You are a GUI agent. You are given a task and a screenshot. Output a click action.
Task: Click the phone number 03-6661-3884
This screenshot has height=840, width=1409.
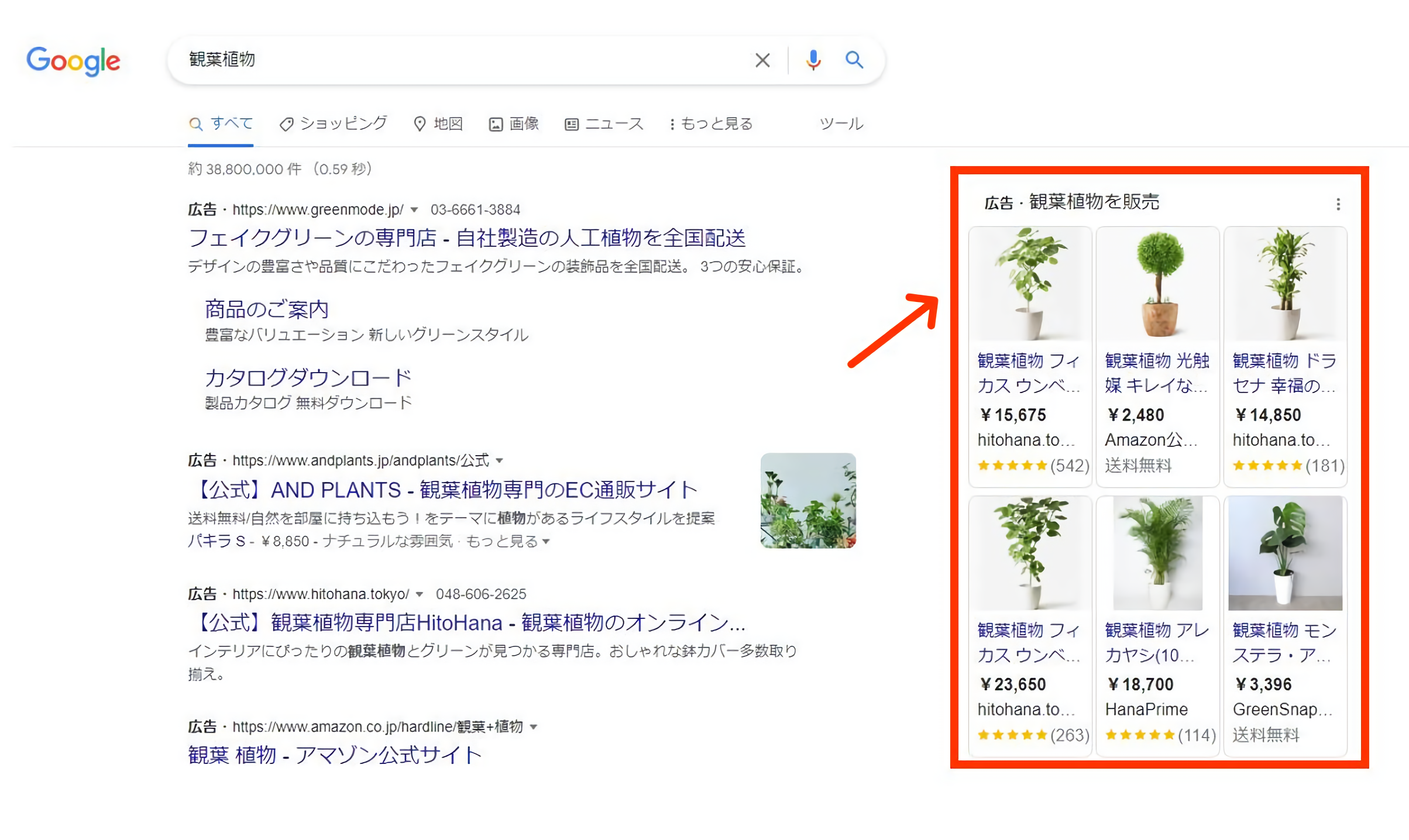click(x=475, y=209)
